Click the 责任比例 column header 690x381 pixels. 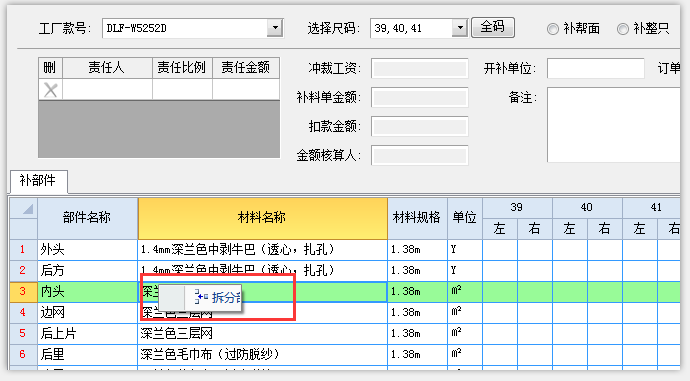click(x=182, y=68)
